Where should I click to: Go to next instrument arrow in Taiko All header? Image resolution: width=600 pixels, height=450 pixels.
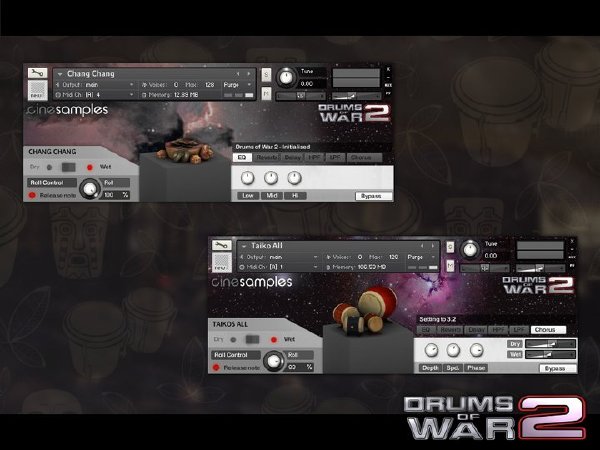point(433,246)
